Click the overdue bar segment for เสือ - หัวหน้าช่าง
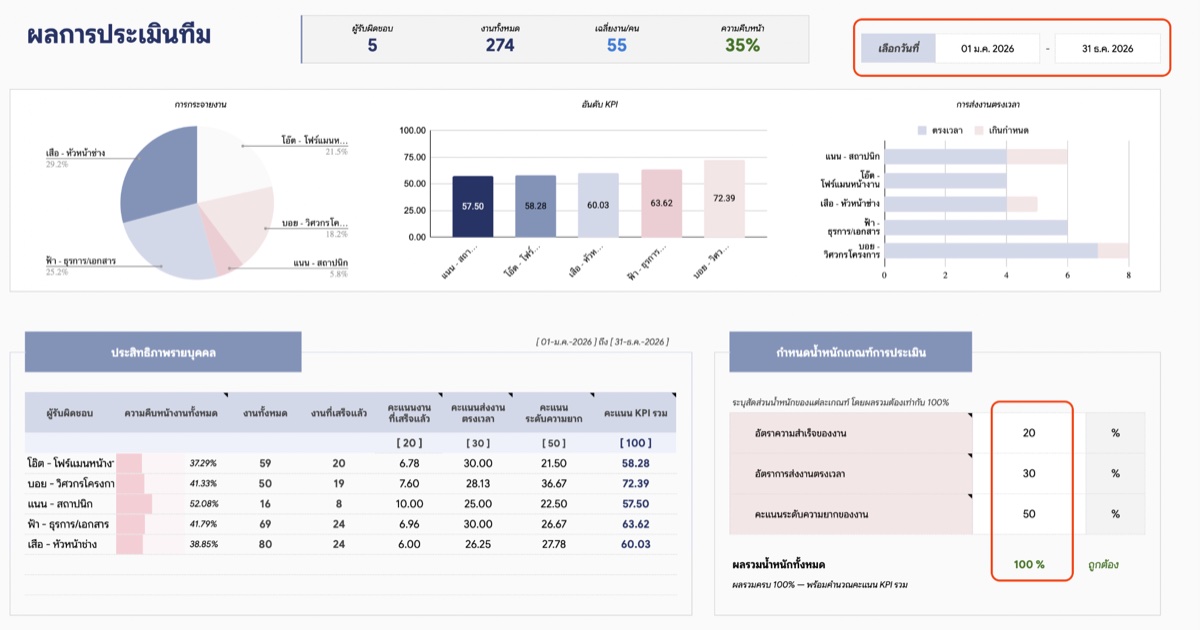 (x=1021, y=204)
